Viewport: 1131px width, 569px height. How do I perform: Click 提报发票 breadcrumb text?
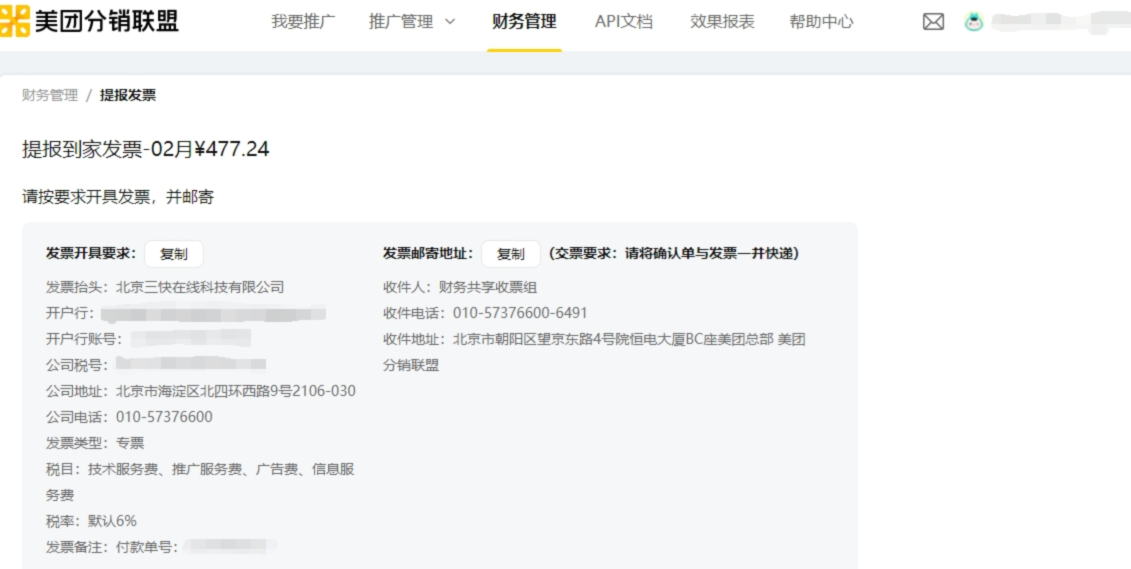[x=128, y=95]
